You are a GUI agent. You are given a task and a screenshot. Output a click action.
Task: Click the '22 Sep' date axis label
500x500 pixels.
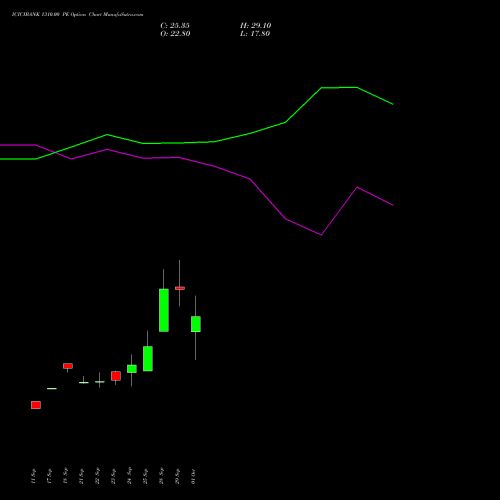pos(97,476)
